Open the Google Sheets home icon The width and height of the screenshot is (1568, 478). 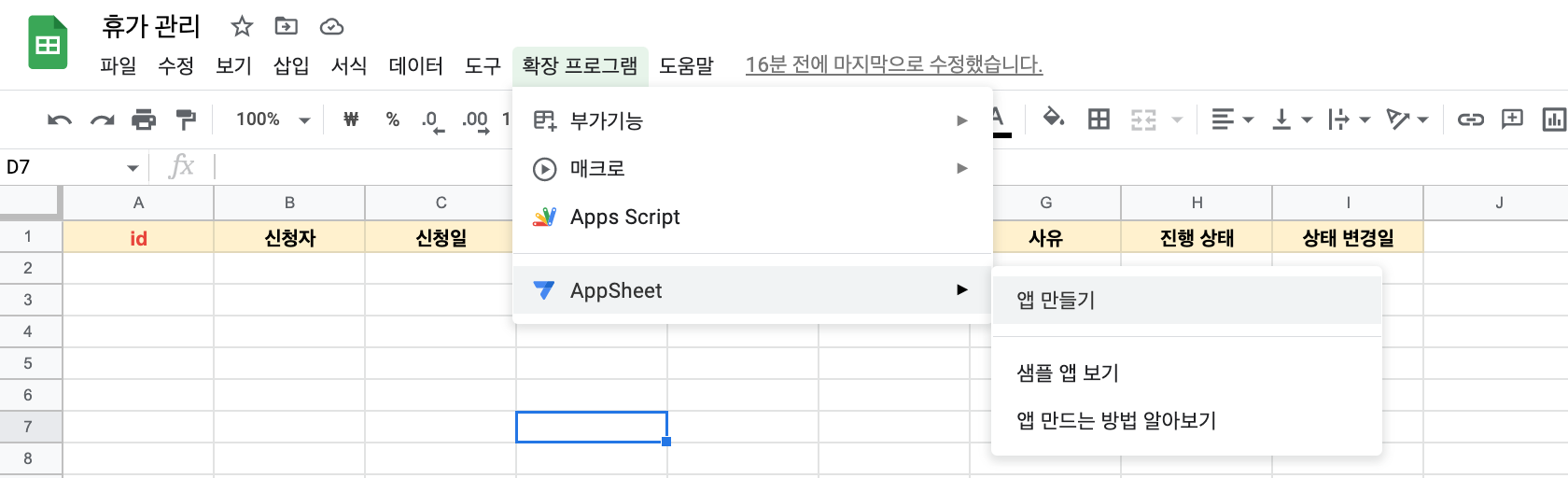48,43
